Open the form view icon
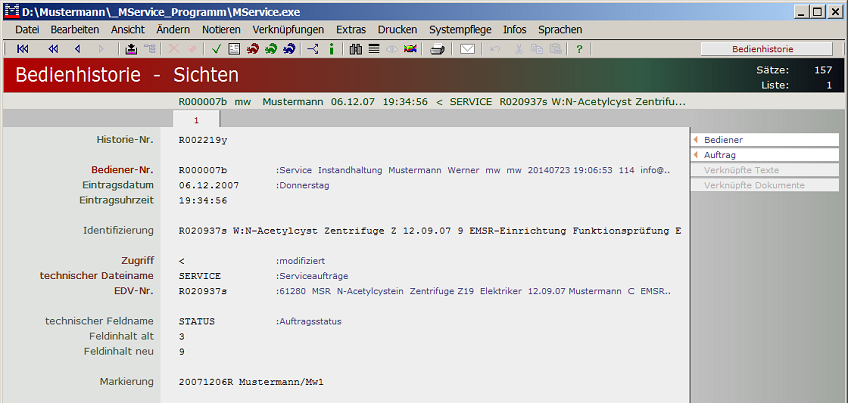 point(234,49)
